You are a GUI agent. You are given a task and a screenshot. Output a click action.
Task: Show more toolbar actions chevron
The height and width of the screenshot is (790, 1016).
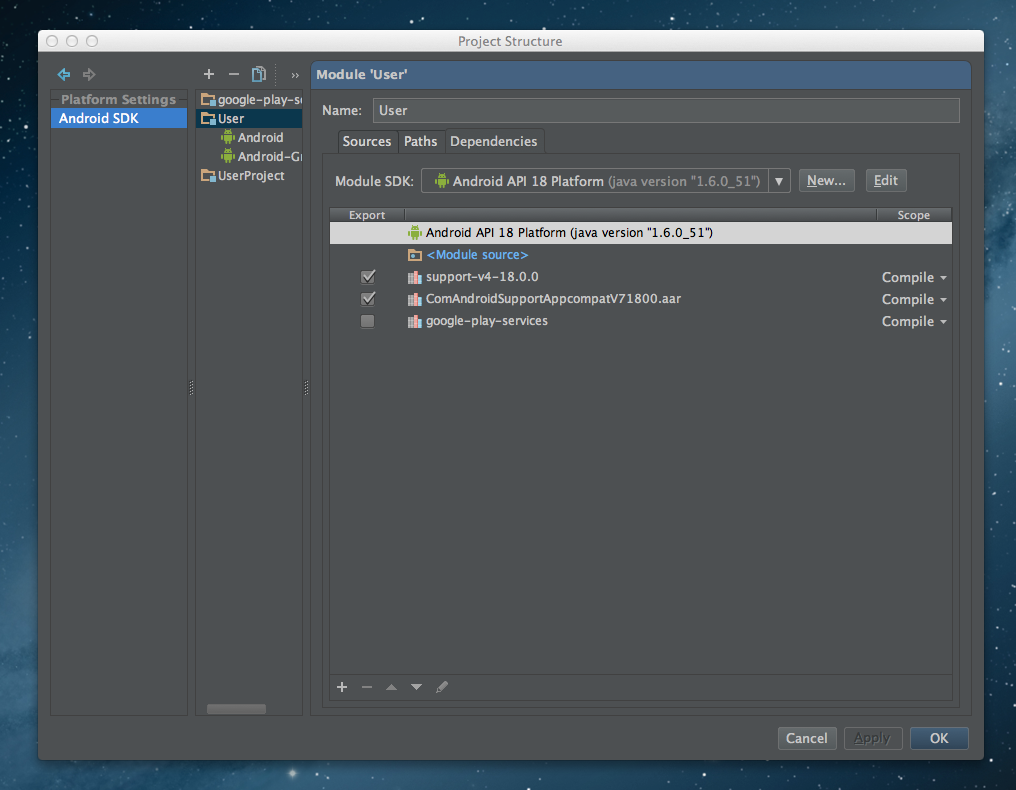(295, 75)
